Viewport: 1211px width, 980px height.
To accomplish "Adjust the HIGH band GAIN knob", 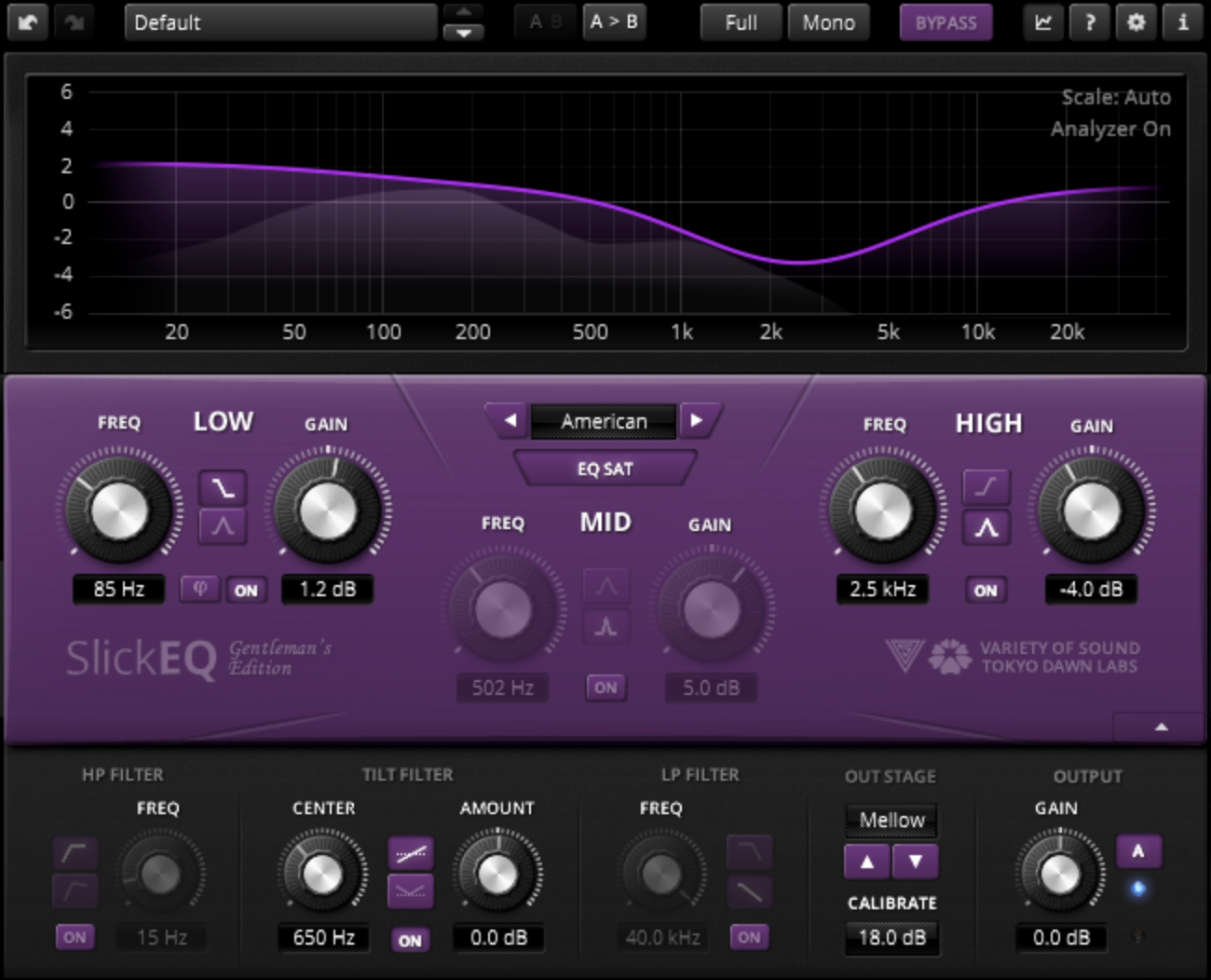I will 1092,510.
